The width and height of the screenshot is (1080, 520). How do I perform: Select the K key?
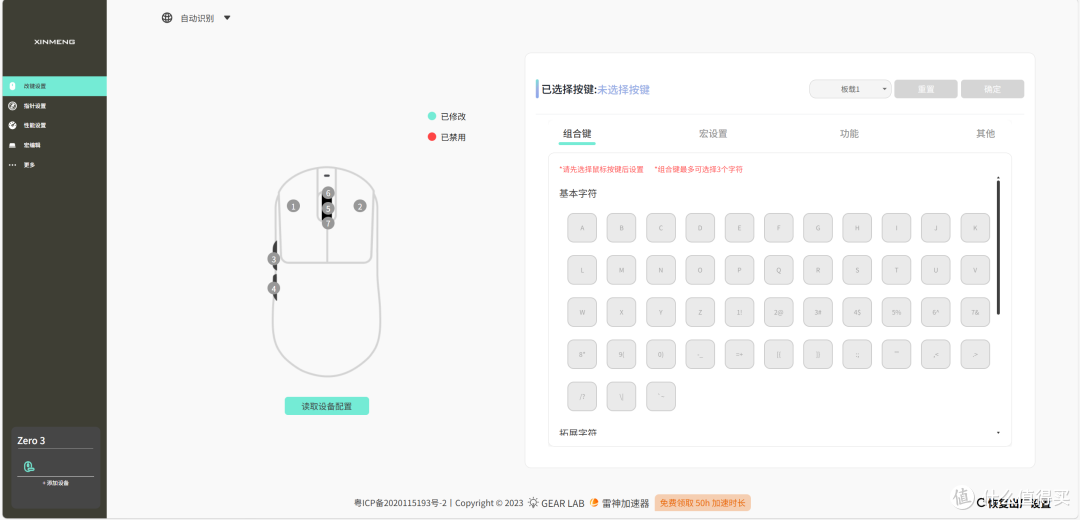point(975,228)
